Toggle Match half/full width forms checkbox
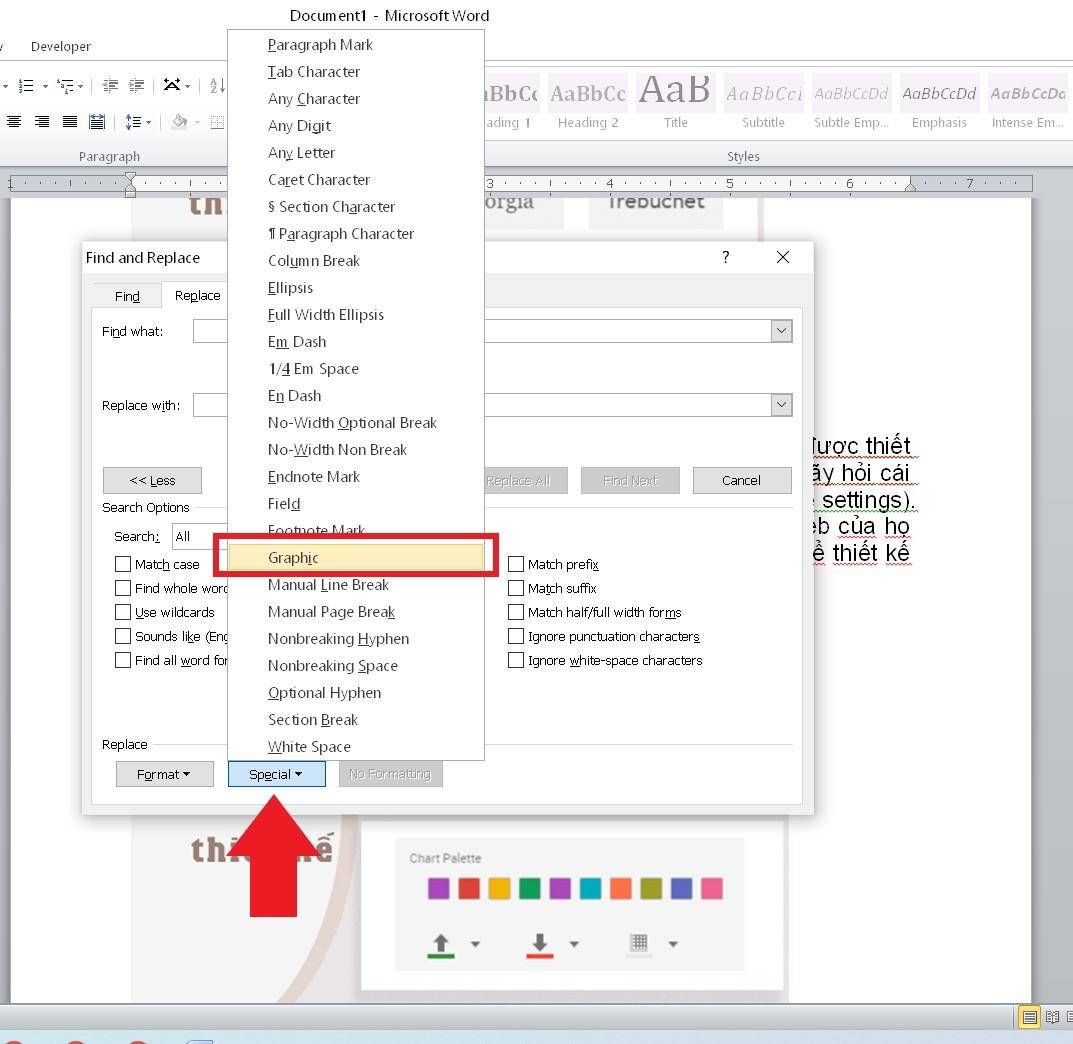The height and width of the screenshot is (1044, 1073). point(516,612)
